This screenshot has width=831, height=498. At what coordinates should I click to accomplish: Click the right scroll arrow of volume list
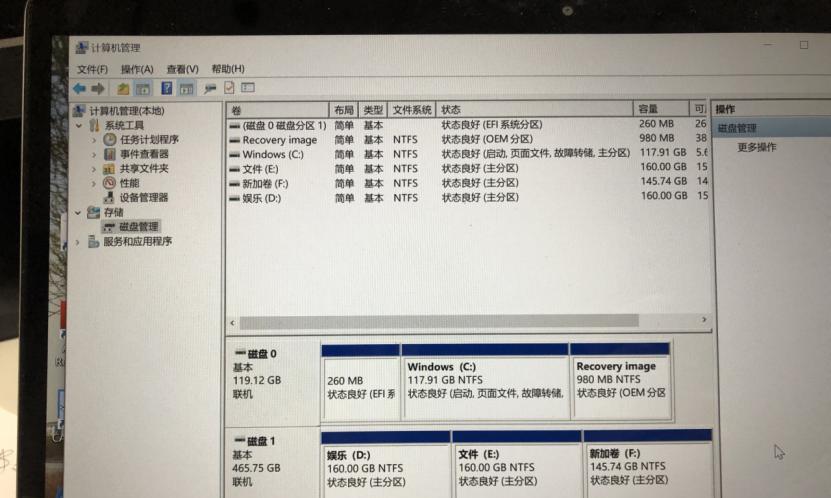[x=704, y=319]
